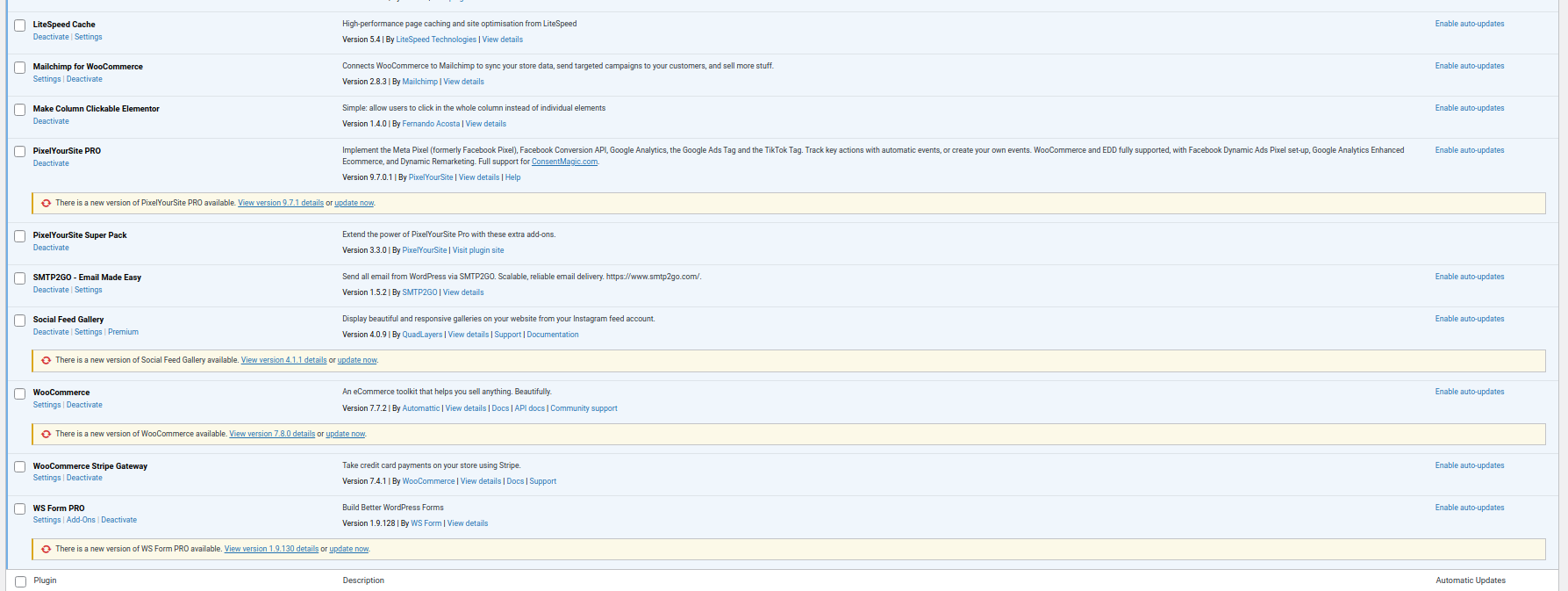This screenshot has height=591, width=1568.
Task: Click update icon in WS Form PRO notice
Action: [47, 549]
